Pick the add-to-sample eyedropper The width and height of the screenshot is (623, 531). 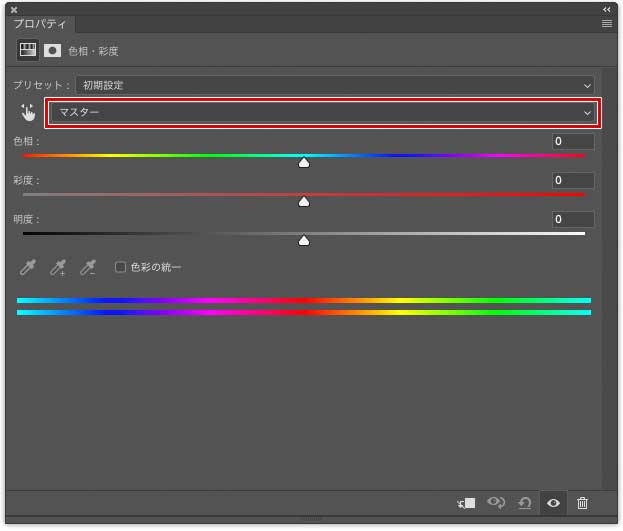pyautogui.click(x=58, y=267)
